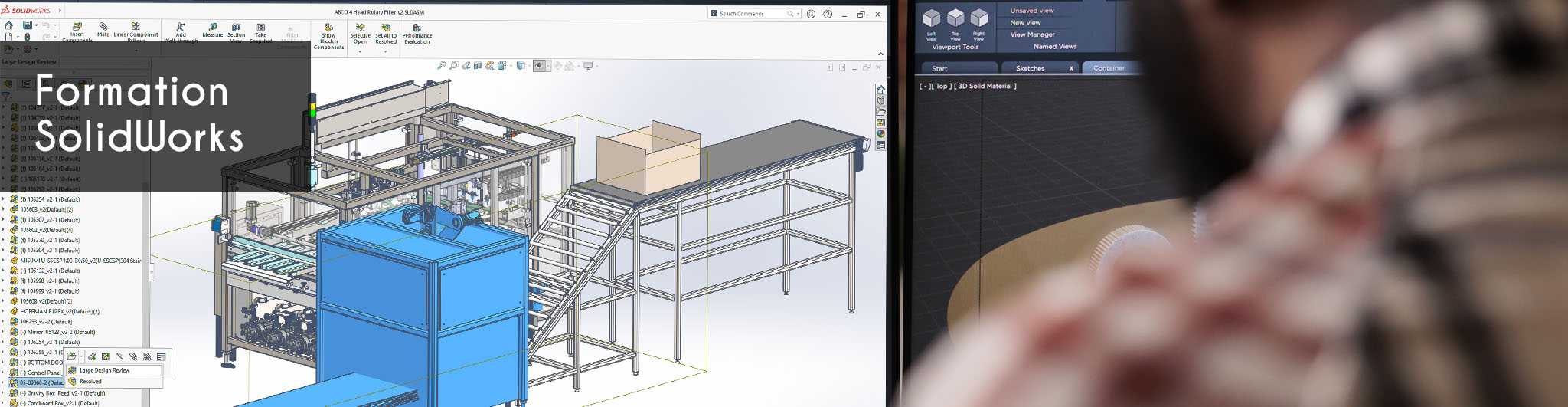Select Unsaved view in Named Views
Viewport: 1568px width, 407px height.
pos(1031,11)
